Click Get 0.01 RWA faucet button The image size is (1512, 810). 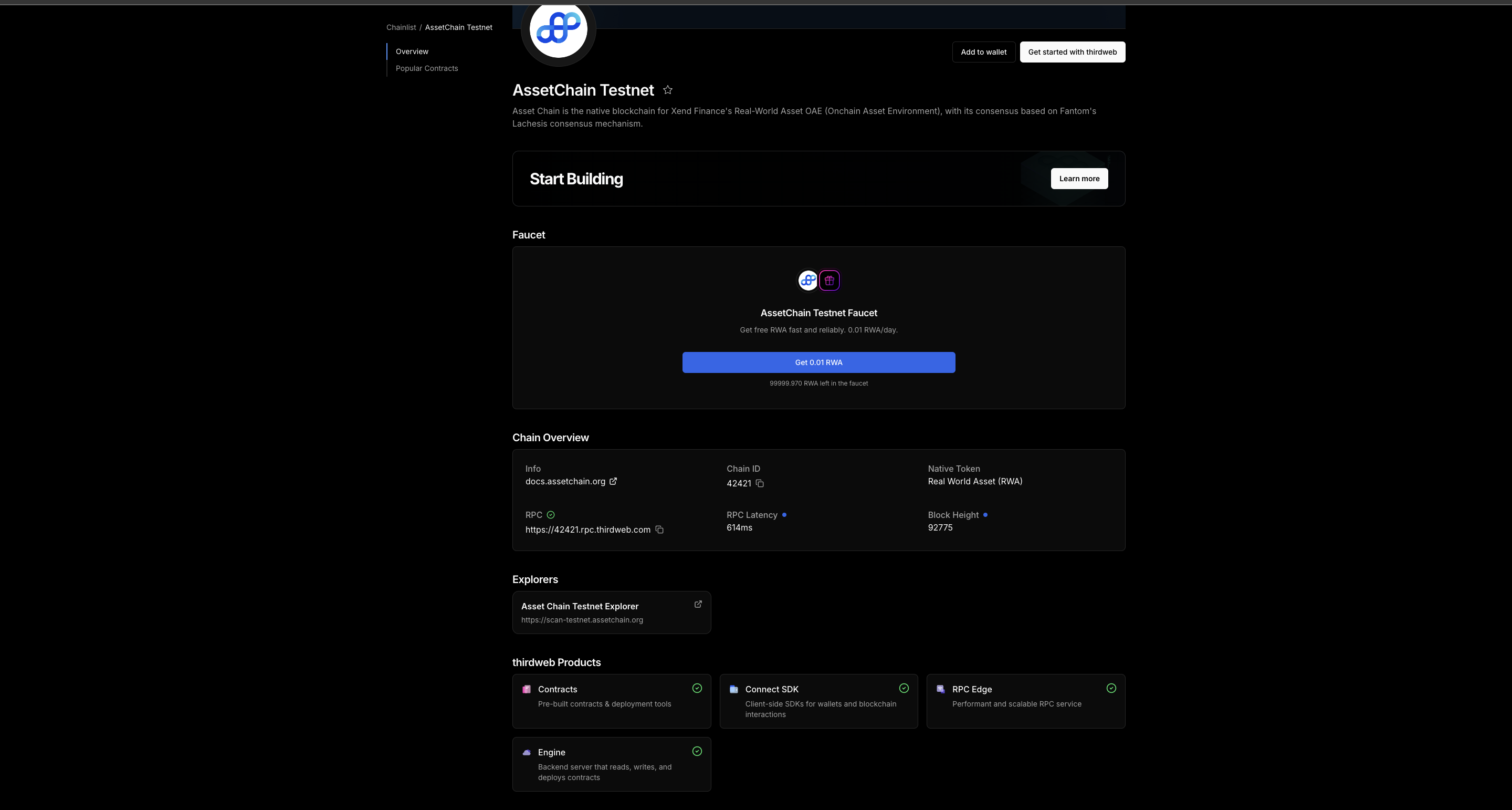(818, 362)
